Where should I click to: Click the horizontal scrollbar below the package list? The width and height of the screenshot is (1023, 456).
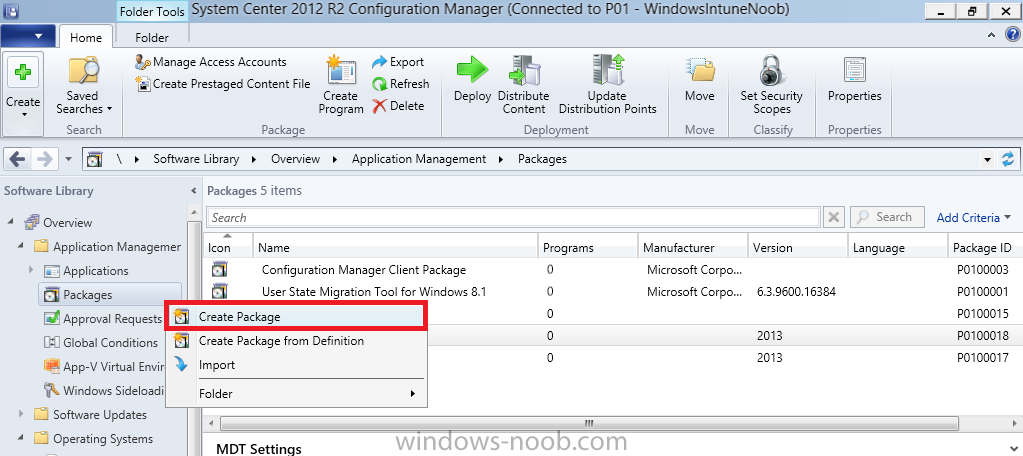coord(588,422)
